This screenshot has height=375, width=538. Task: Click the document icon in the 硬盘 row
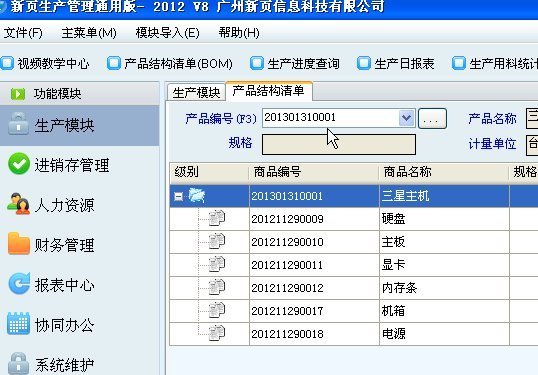(x=217, y=218)
